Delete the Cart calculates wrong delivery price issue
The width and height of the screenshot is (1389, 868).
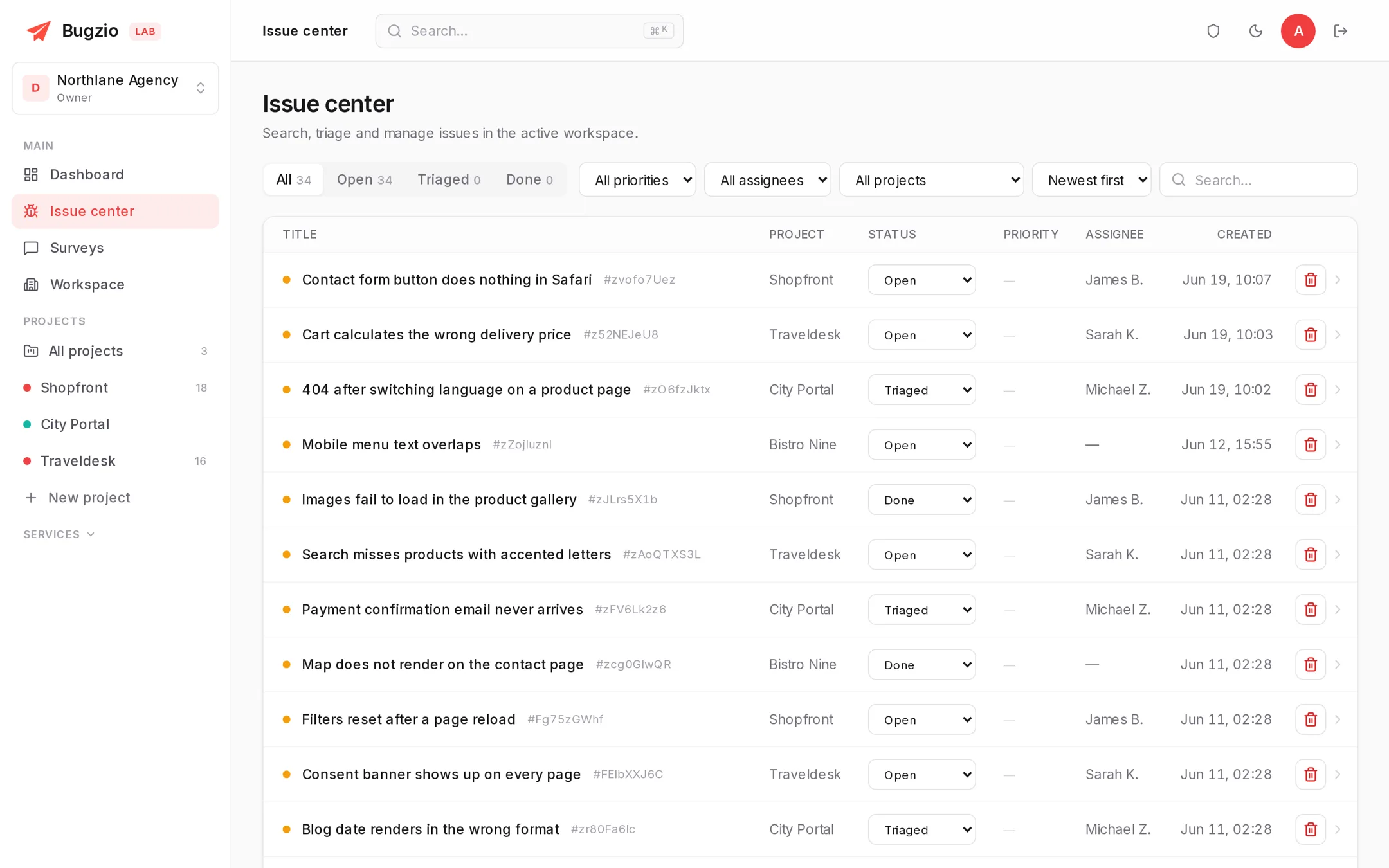coord(1311,335)
